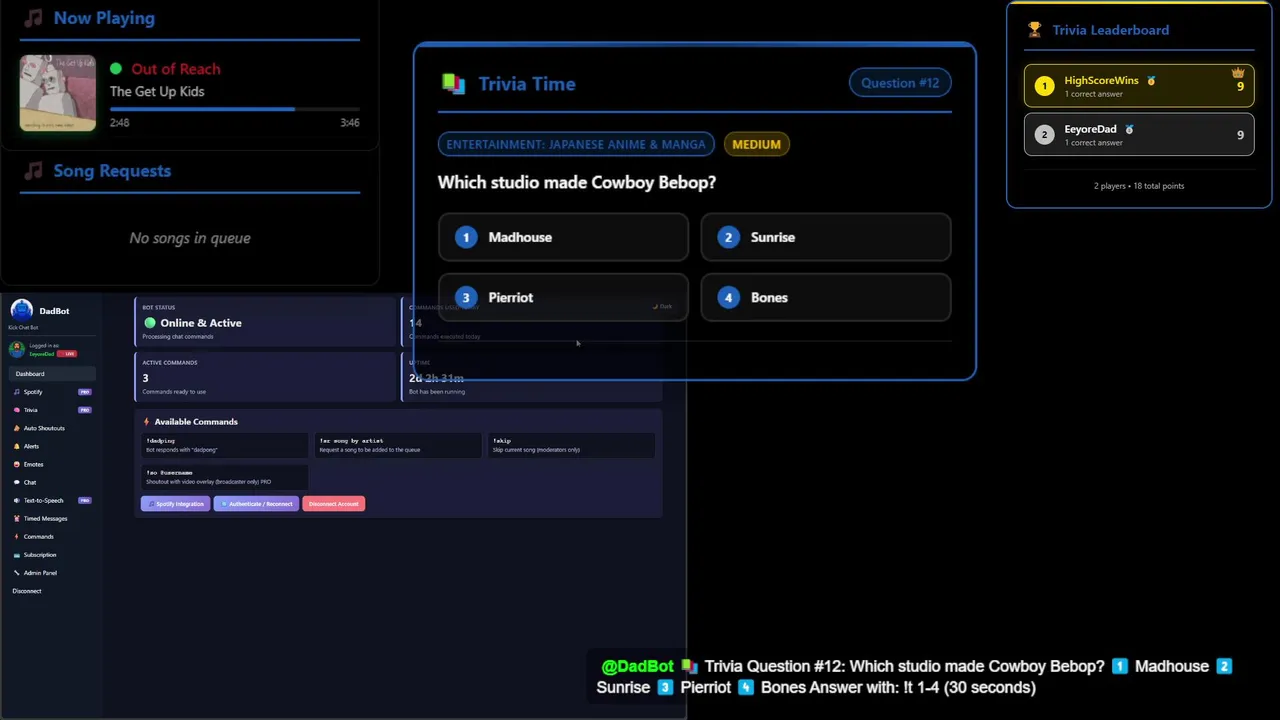Click the crown icon on HighScoreWins row

point(1238,73)
